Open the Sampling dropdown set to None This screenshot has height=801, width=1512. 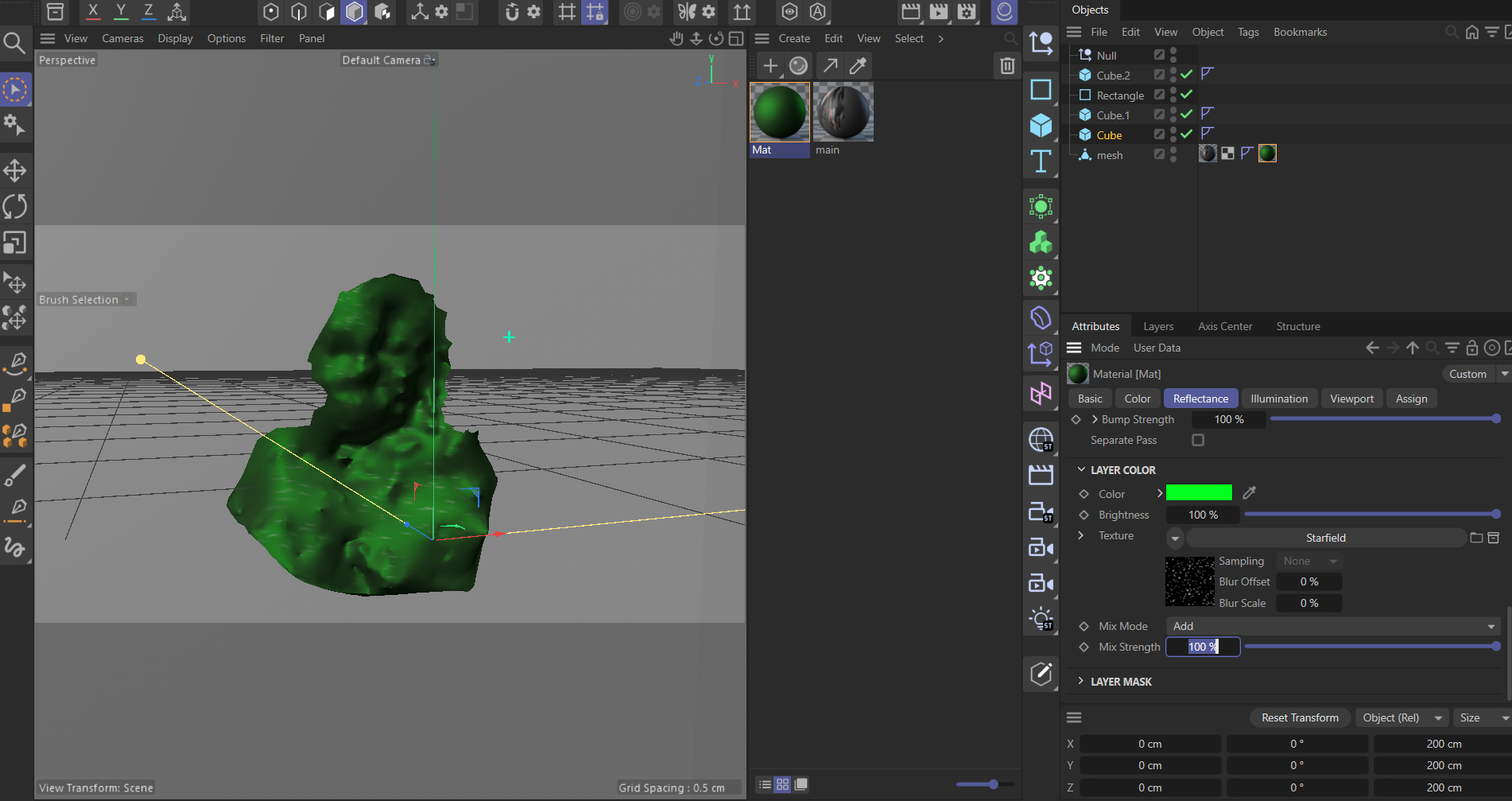point(1310,561)
